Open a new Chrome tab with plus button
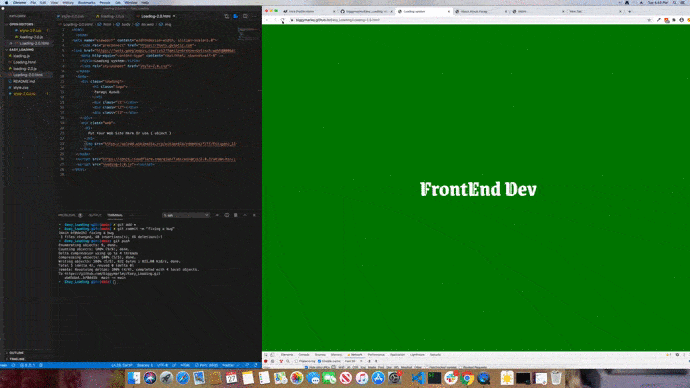 [x=630, y=11]
